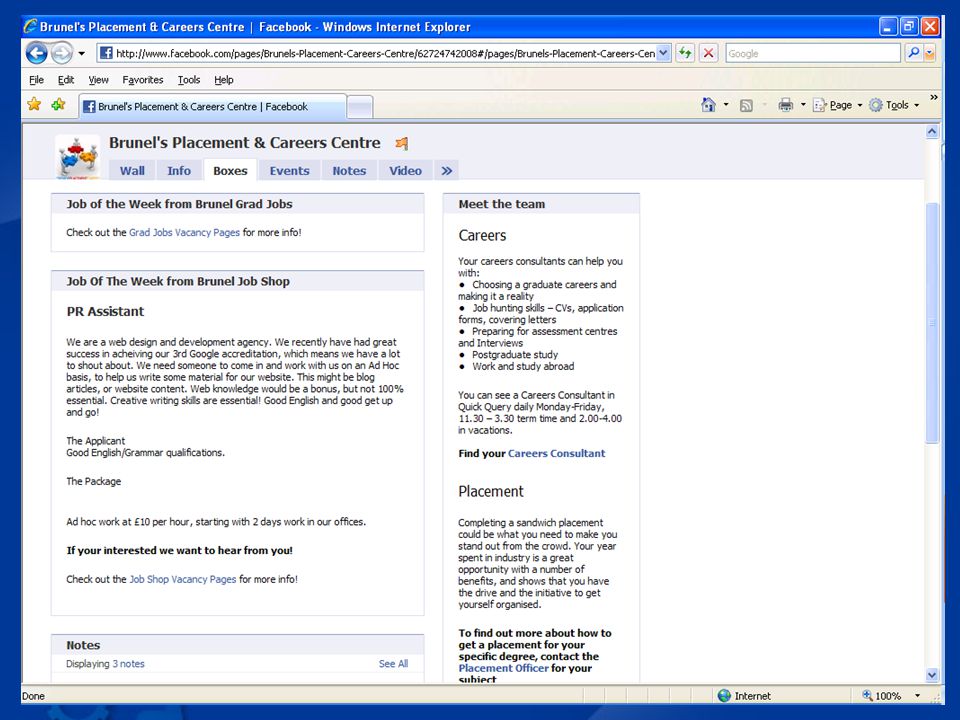Click the Print icon

(786, 105)
